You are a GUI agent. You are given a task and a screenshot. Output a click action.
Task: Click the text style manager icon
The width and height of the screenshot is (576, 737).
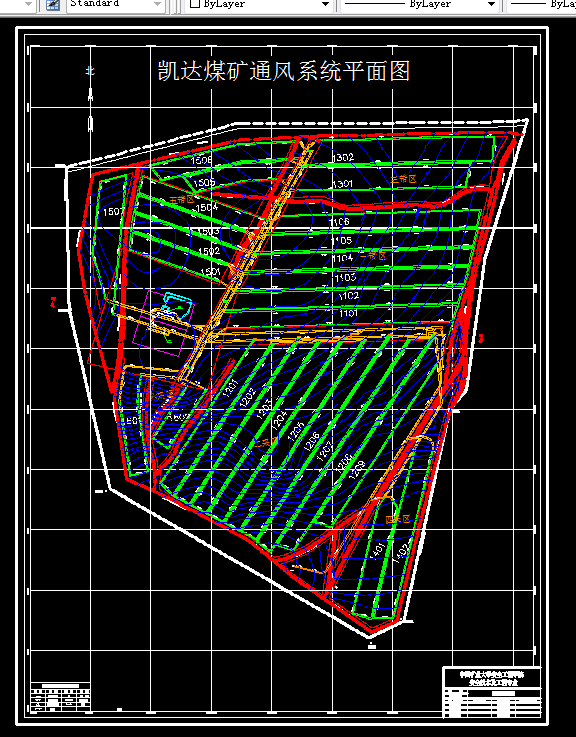point(53,5)
